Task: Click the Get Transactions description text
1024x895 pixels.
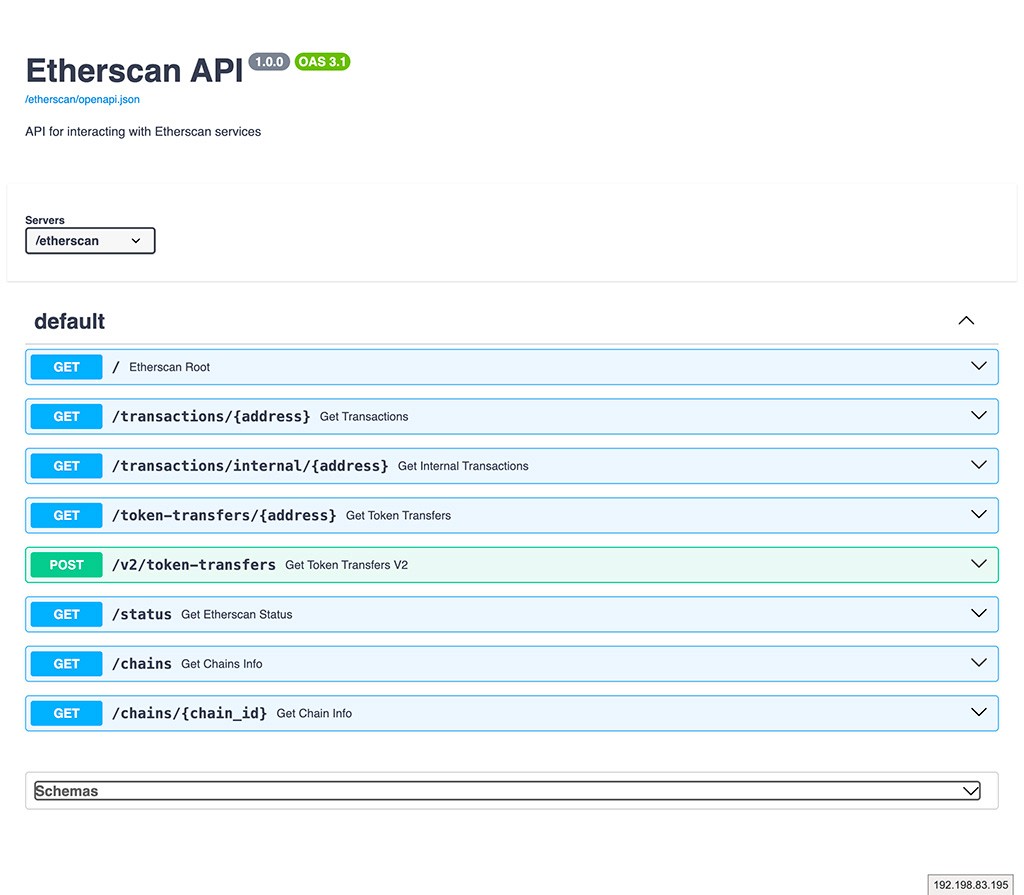Action: pyautogui.click(x=364, y=417)
